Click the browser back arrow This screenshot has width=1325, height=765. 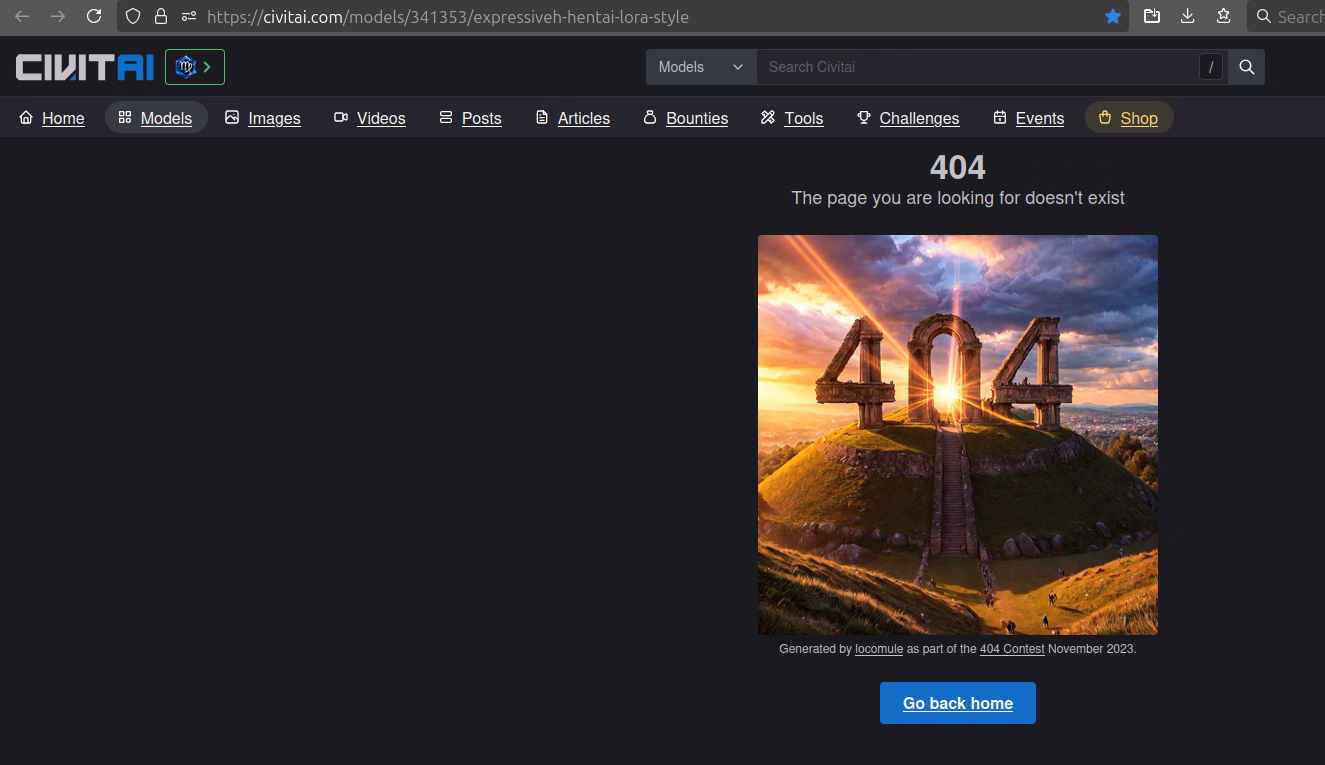click(22, 16)
